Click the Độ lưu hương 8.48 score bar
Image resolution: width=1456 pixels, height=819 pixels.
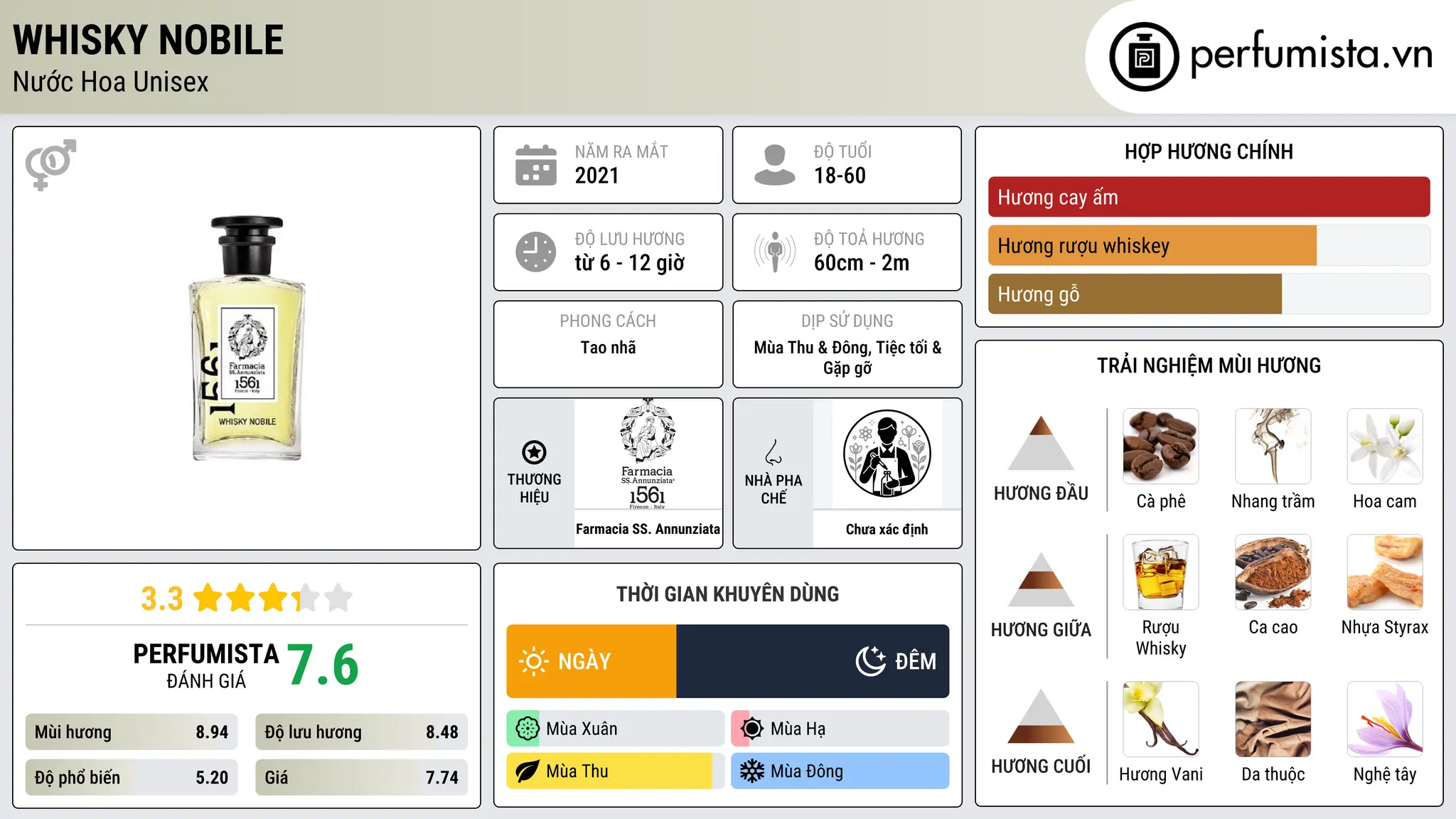click(361, 732)
